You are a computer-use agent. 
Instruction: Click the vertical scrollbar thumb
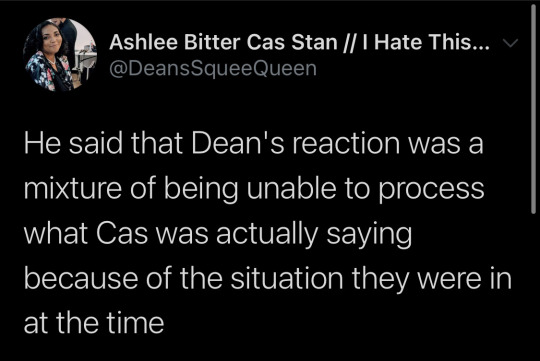(x=533, y=110)
